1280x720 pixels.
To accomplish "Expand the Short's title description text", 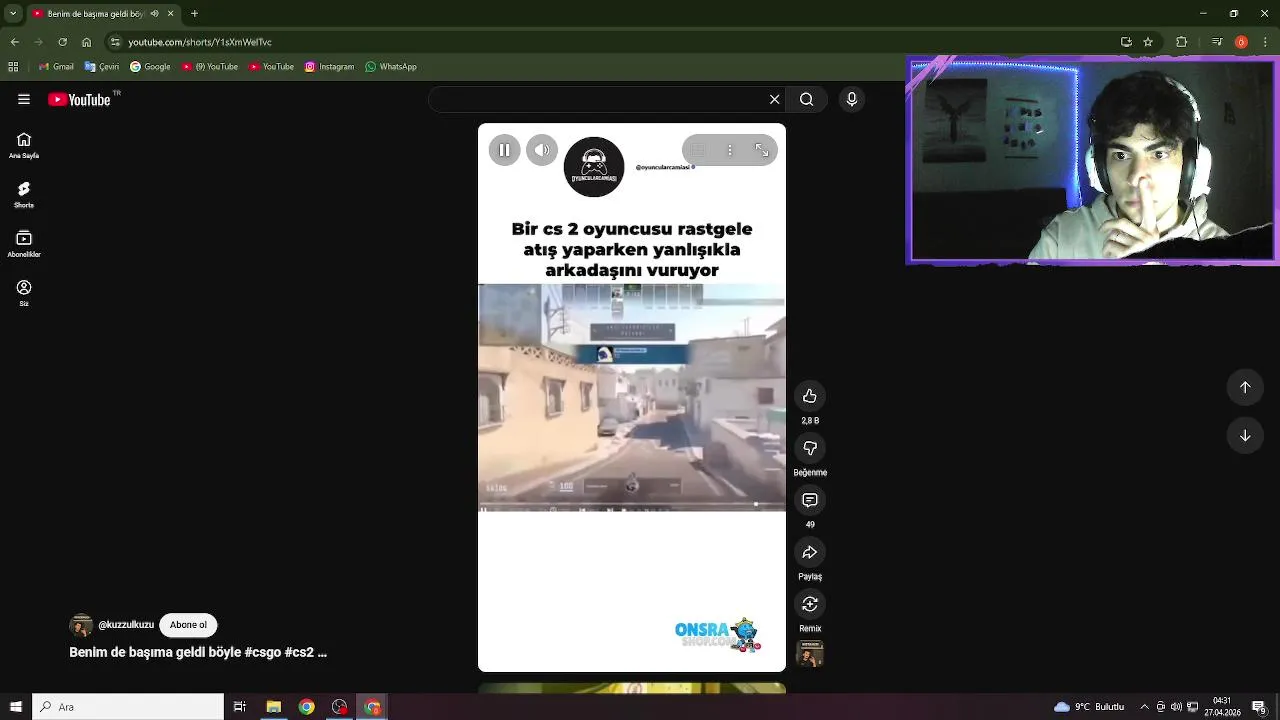I will [x=198, y=652].
